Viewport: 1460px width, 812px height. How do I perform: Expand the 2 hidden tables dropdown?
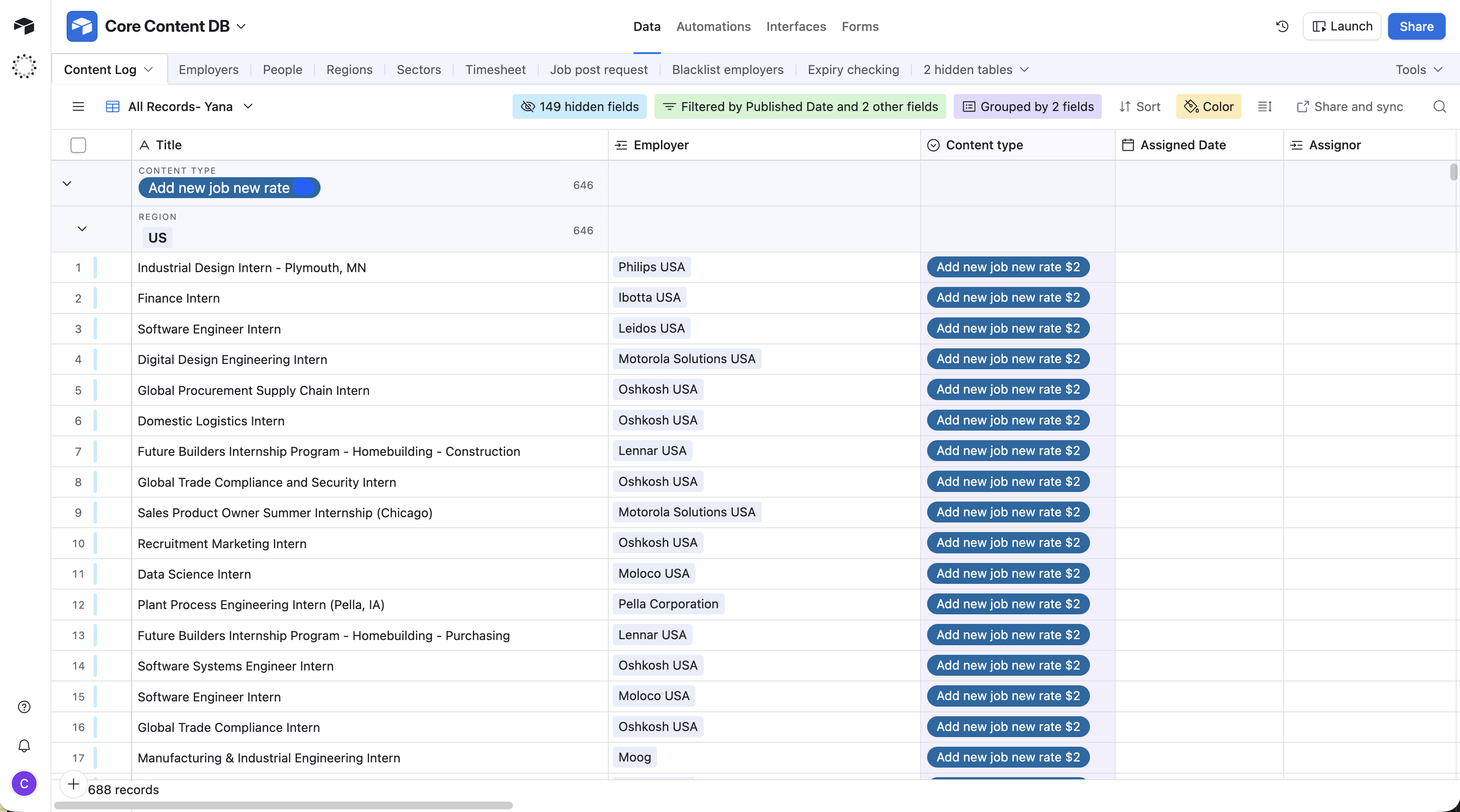976,70
